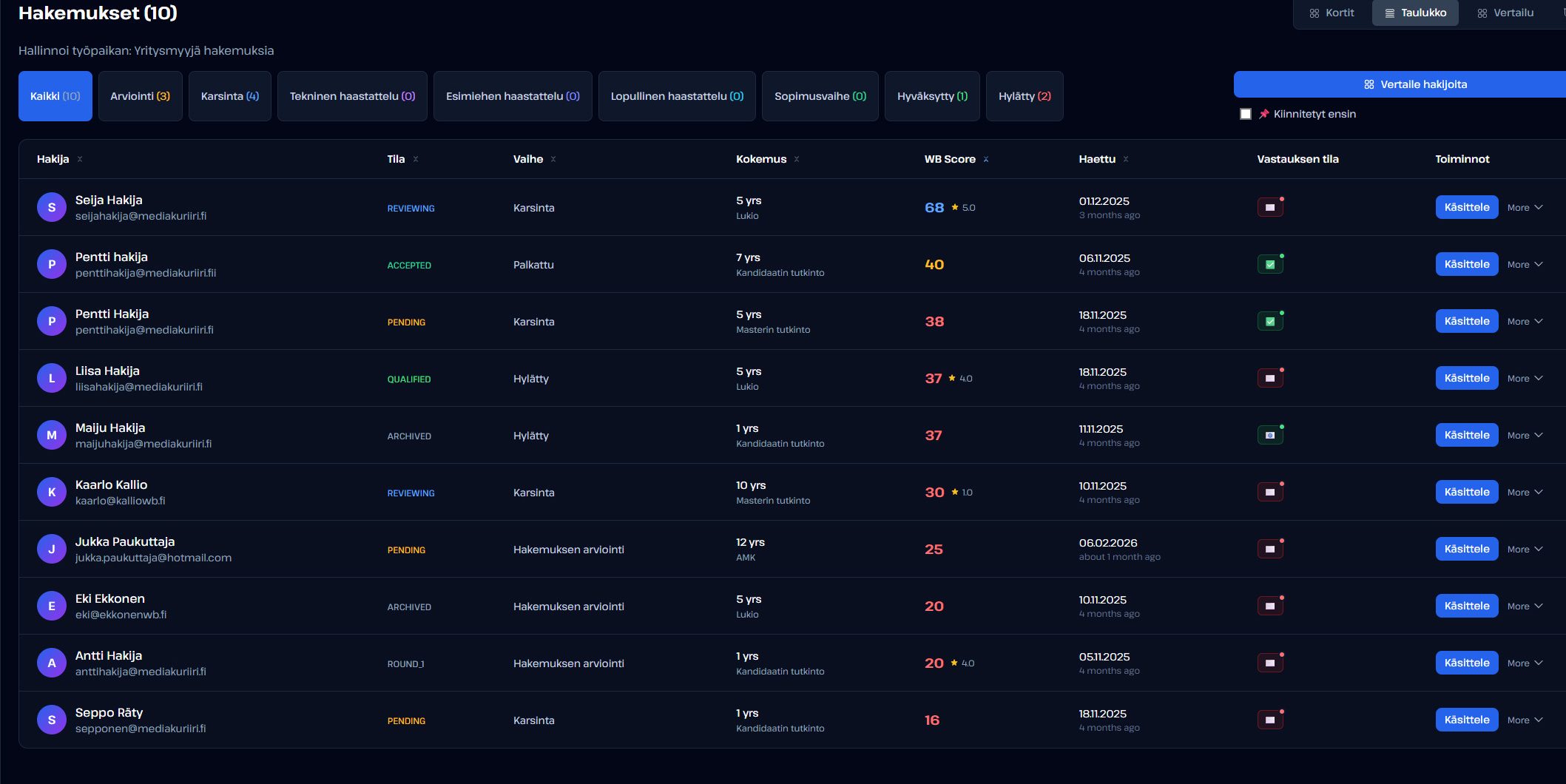Click sort icon next to Hakija header
This screenshot has height=784, width=1566.
coord(80,160)
